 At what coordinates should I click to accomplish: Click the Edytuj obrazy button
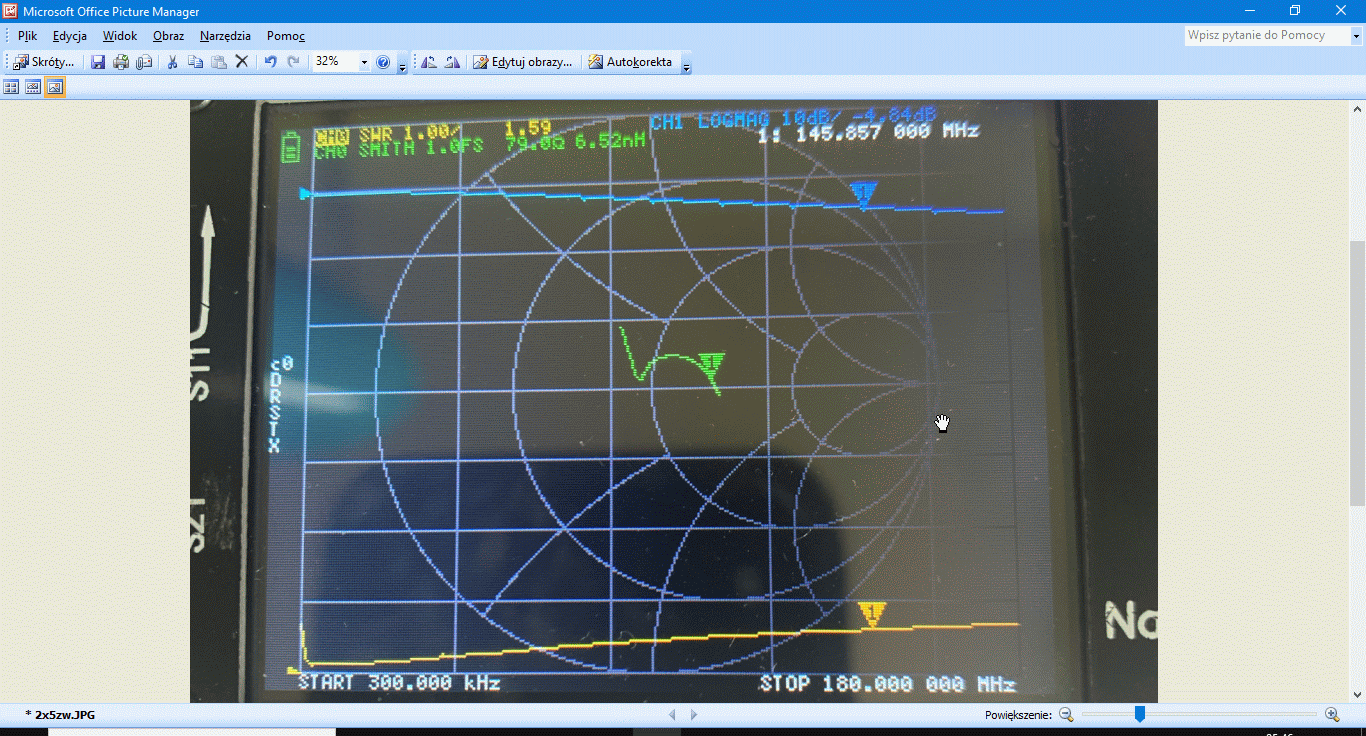(523, 62)
